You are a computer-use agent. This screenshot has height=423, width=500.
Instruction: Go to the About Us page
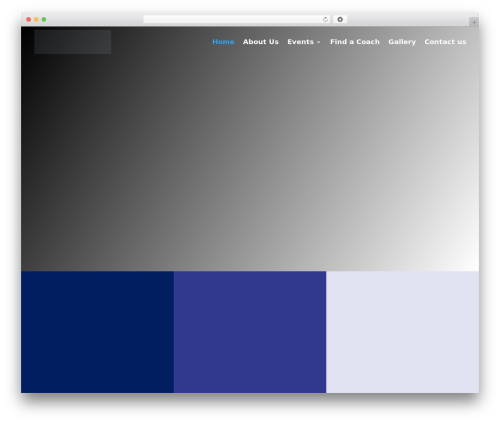(x=261, y=42)
